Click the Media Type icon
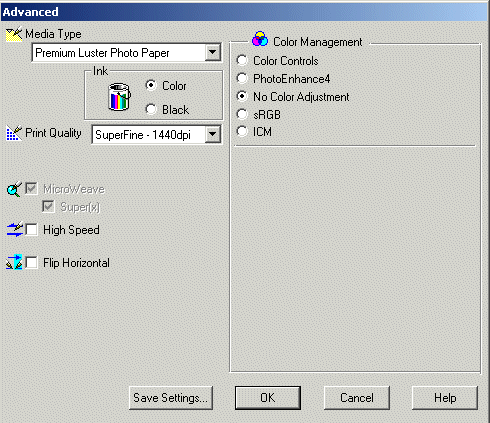 pos(14,34)
